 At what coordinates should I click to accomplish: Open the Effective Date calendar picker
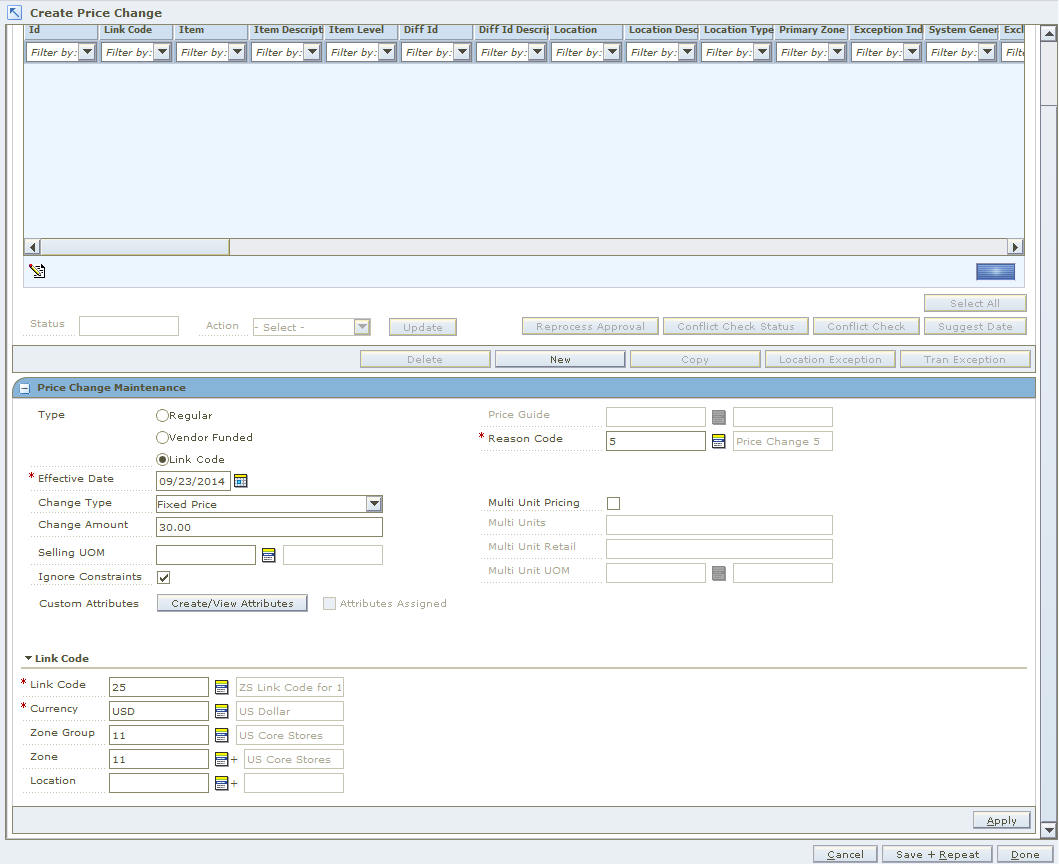pos(240,481)
